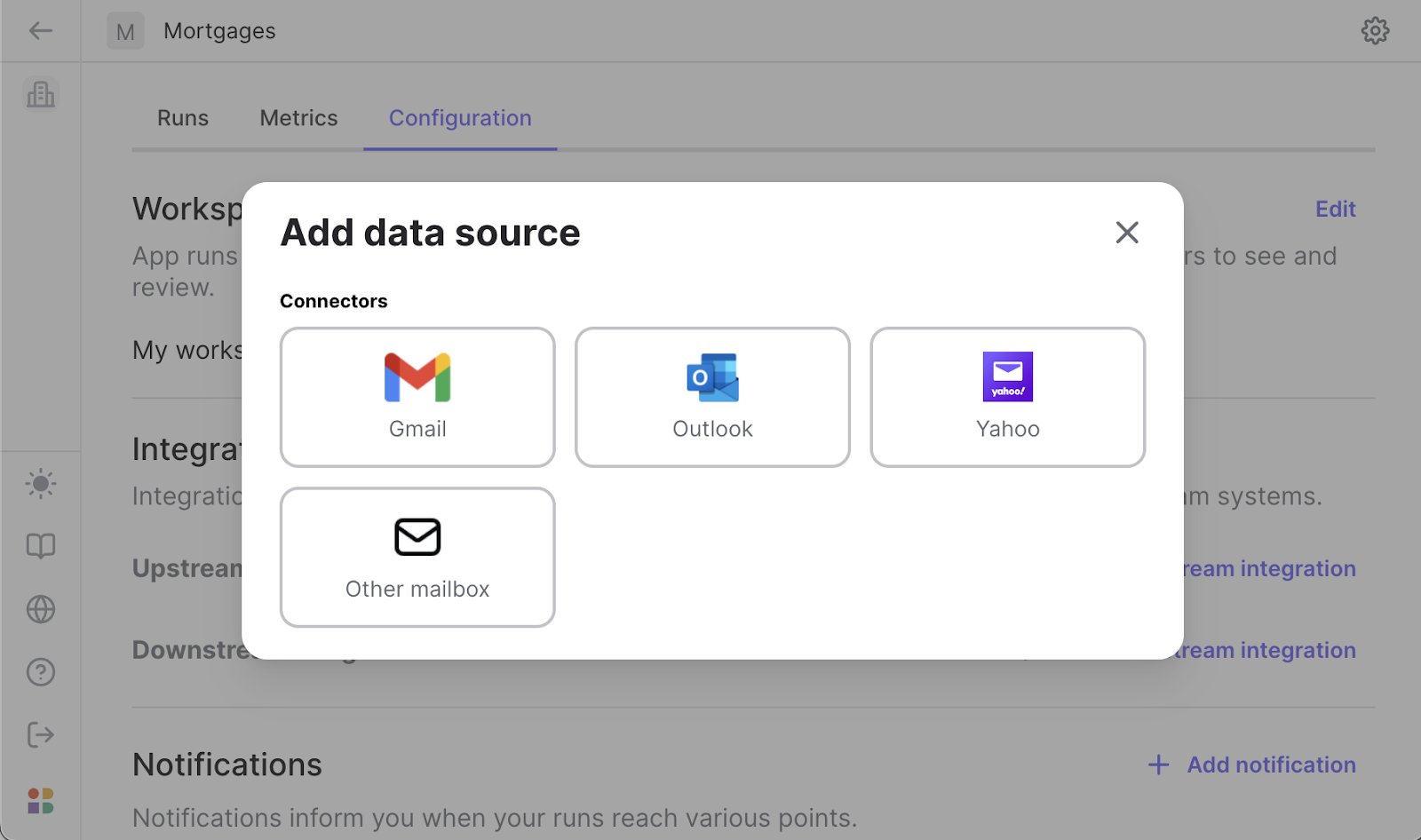This screenshot has height=840, width=1421.
Task: Close the Add data source dialog
Action: [1127, 233]
